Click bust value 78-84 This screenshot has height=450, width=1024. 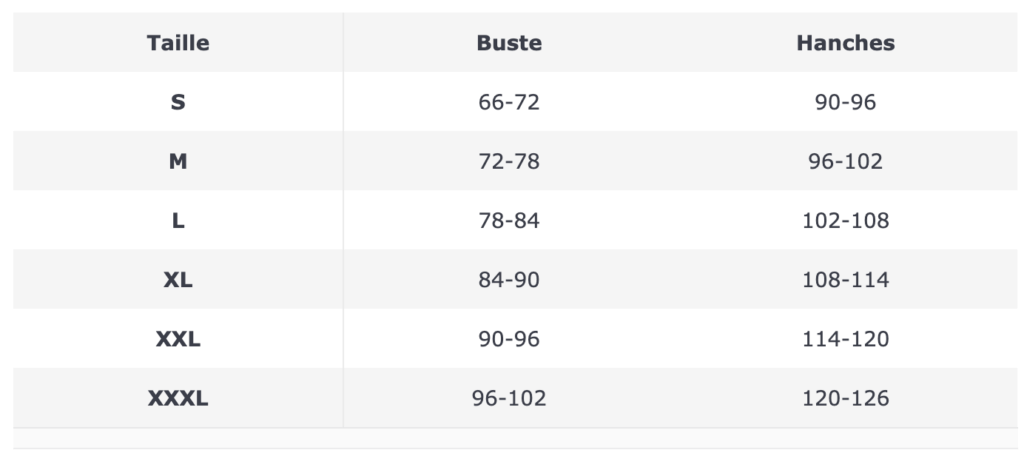[509, 221]
